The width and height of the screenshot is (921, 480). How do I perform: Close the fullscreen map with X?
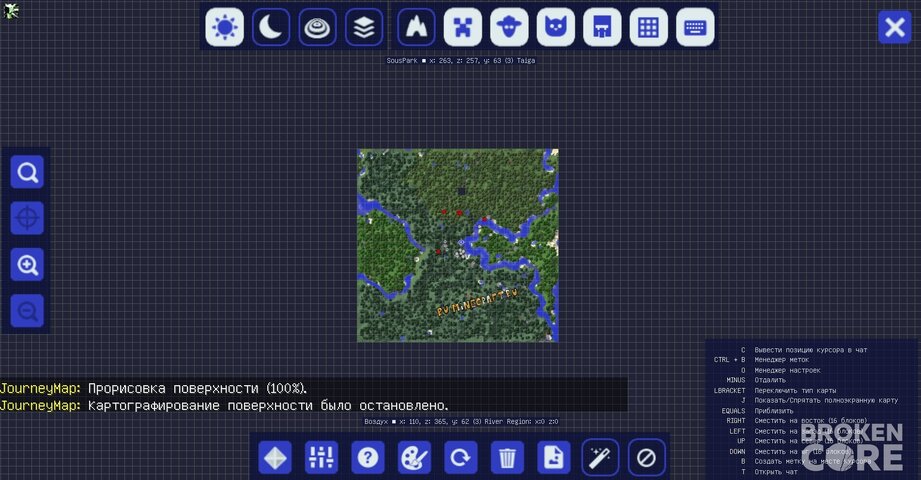[x=895, y=27]
